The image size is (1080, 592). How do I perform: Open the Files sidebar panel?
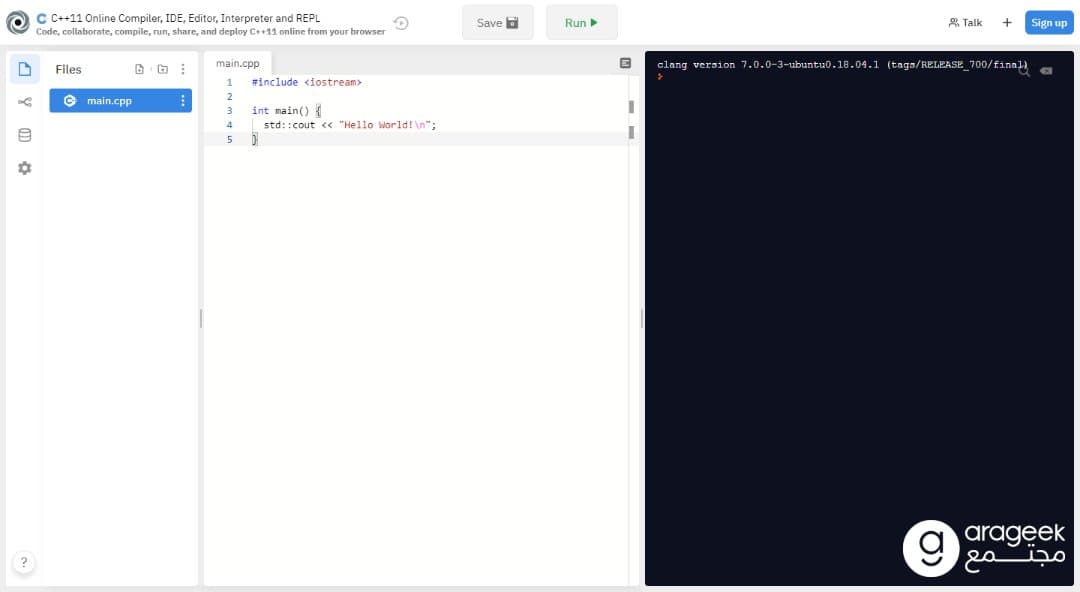pyautogui.click(x=25, y=69)
